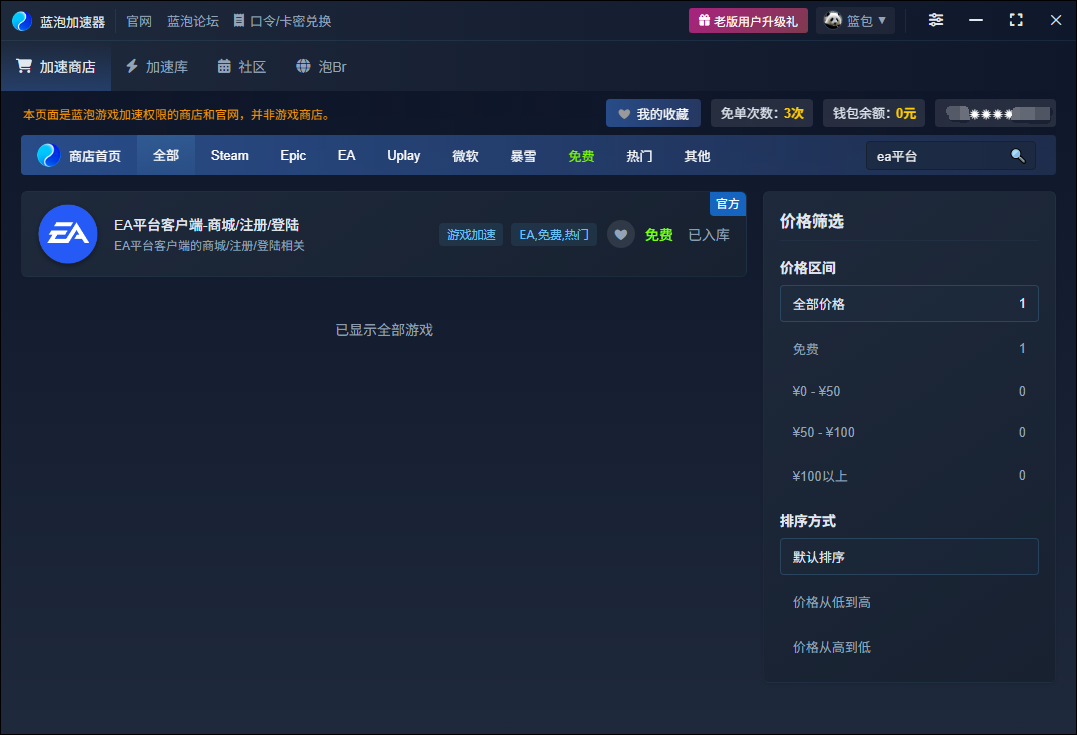Click the shopping cart icon
Screen dimensions: 1077x735
(24, 66)
